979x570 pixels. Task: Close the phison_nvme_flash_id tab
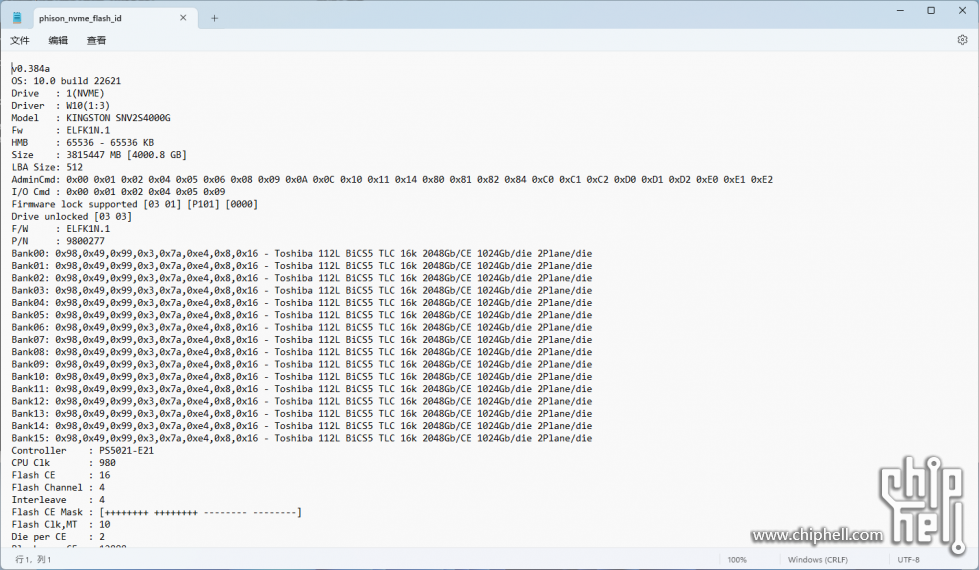coord(183,18)
